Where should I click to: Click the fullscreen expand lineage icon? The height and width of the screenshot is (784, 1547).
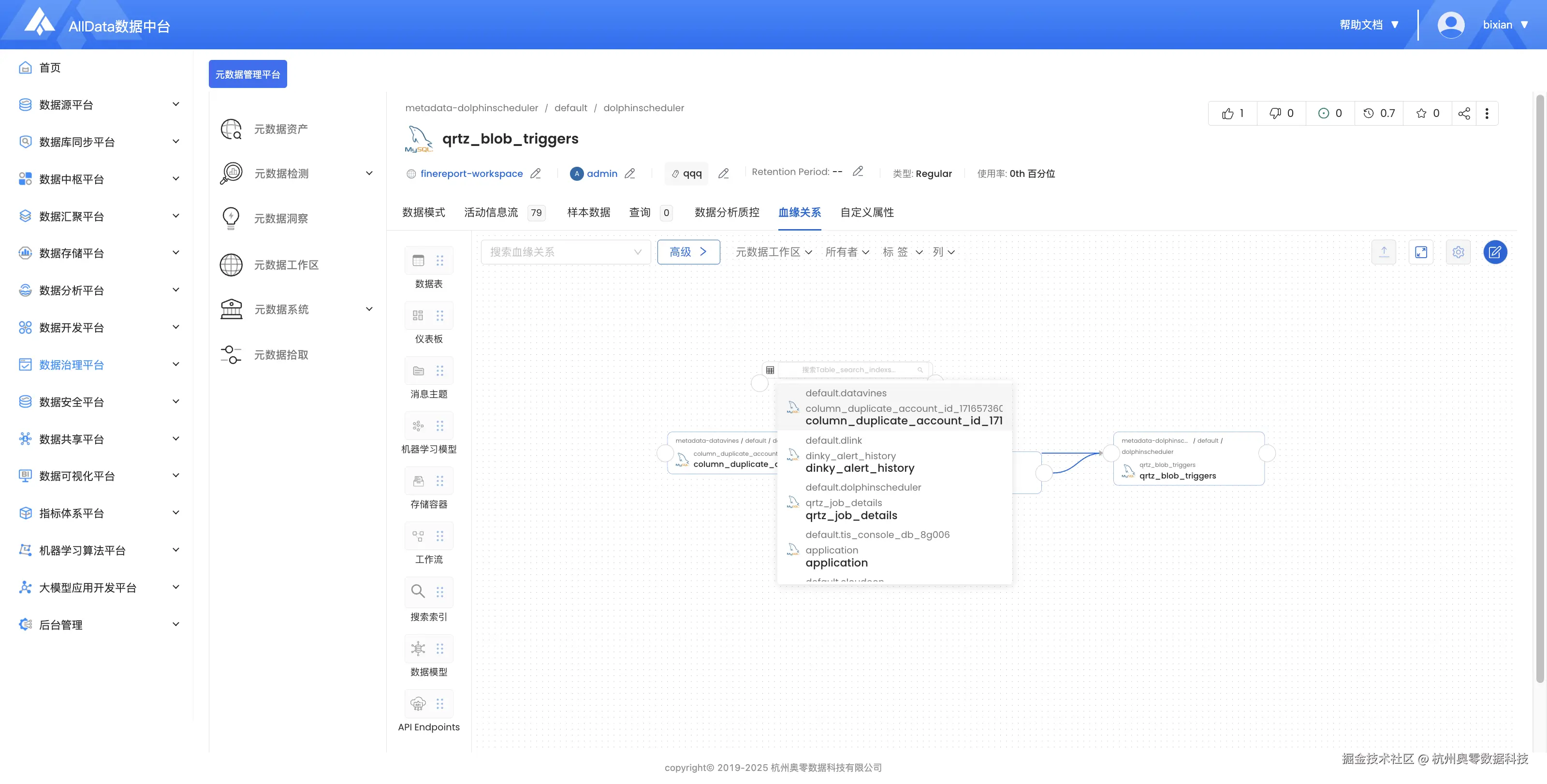click(x=1421, y=252)
